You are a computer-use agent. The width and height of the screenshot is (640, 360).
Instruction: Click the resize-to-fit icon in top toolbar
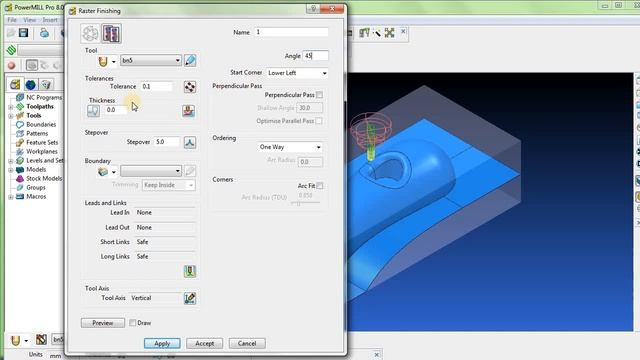(389, 33)
